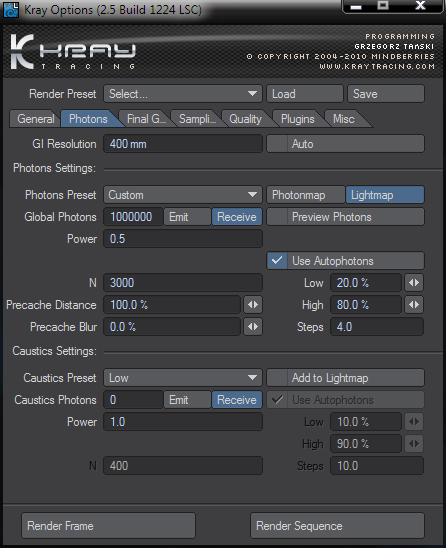This screenshot has height=548, width=446.
Task: Enable the Add to Lightmap checkbox
Action: pyautogui.click(x=277, y=378)
